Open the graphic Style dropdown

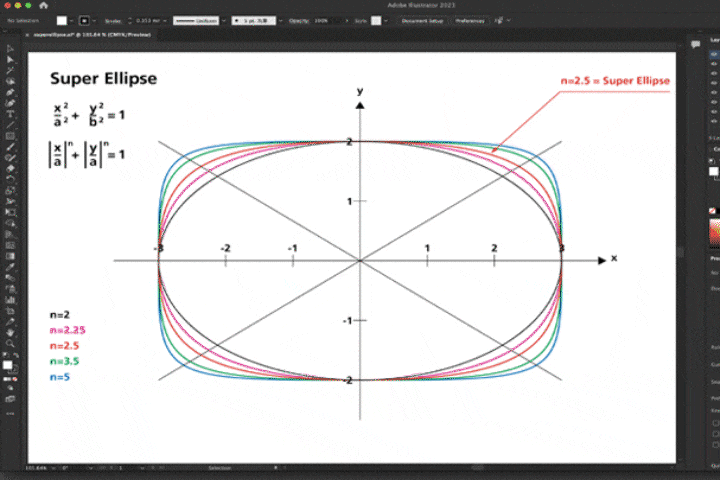(x=386, y=21)
